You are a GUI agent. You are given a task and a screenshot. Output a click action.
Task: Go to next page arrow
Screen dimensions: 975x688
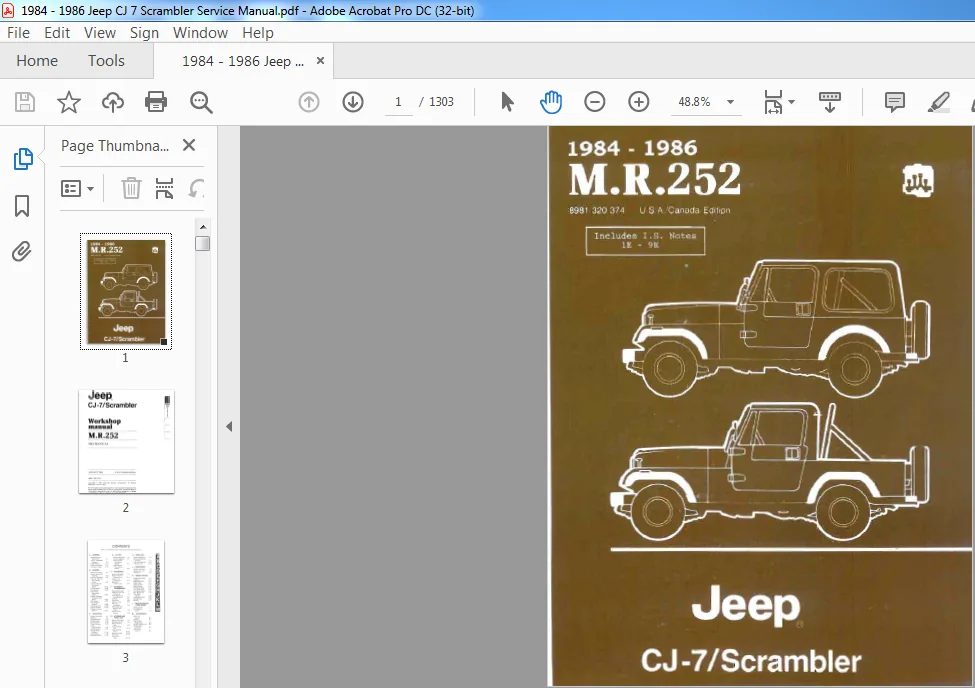click(x=353, y=102)
